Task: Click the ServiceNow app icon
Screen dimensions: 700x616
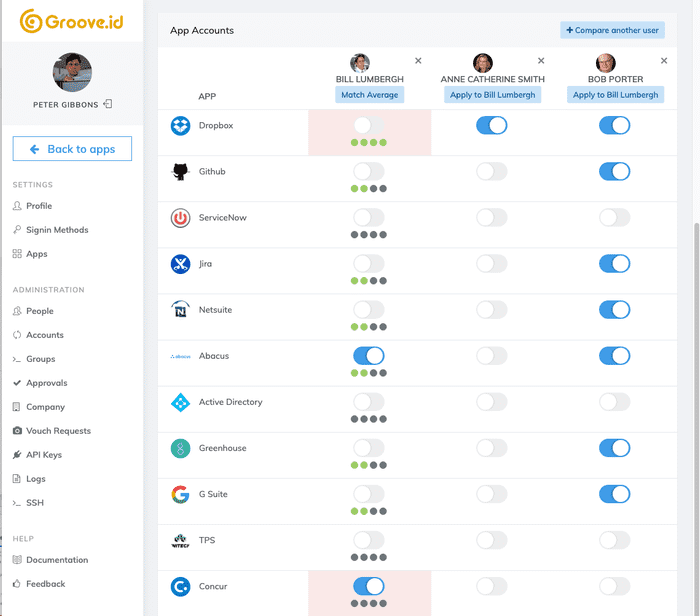Action: coord(180,218)
